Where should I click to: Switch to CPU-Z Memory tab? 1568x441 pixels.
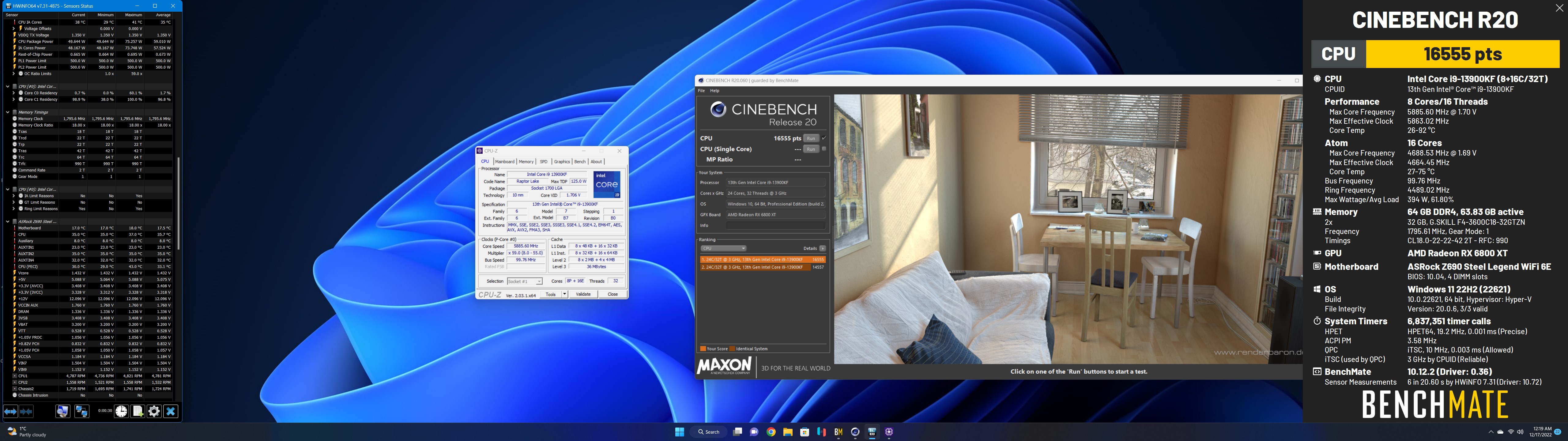pyautogui.click(x=526, y=161)
